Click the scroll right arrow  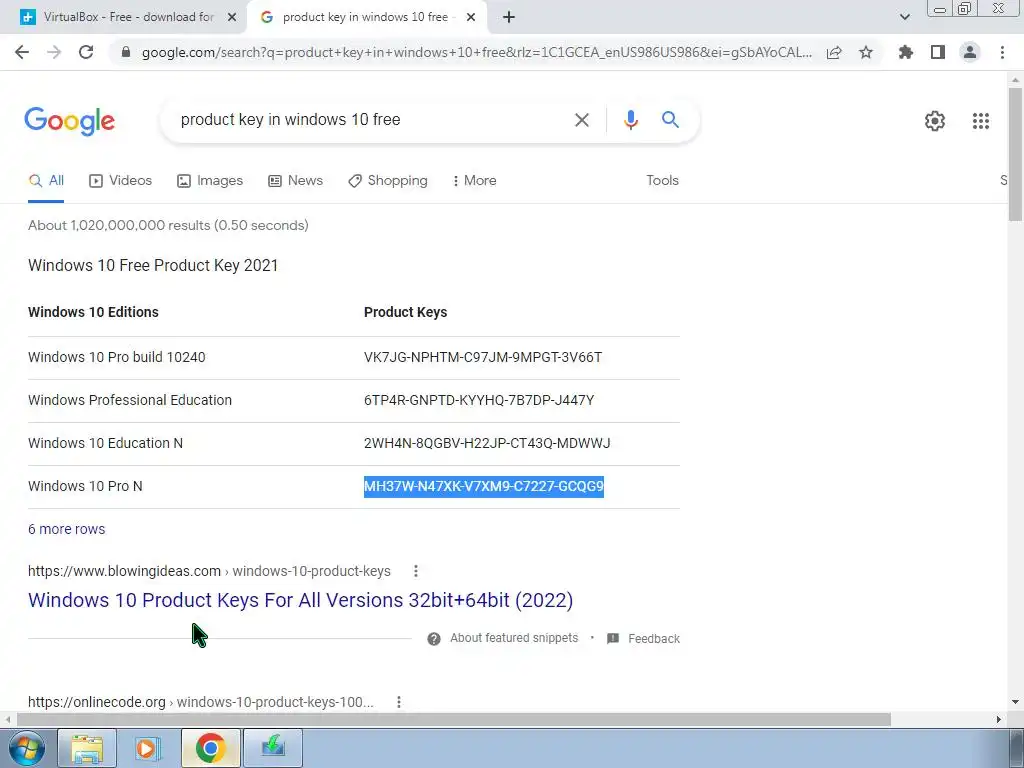[999, 720]
